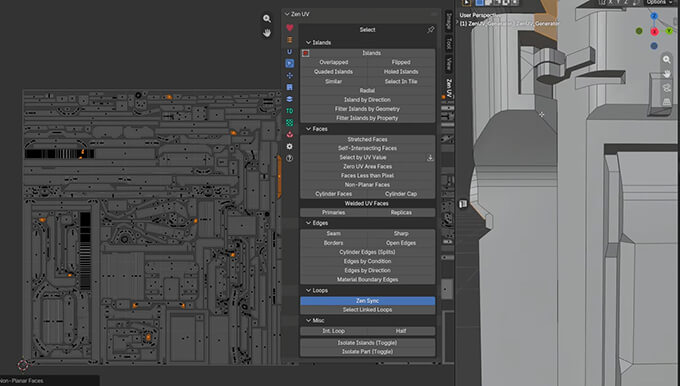Open Zen UV help question mark icon
Viewport: 680px width, 386px height.
(x=290, y=158)
